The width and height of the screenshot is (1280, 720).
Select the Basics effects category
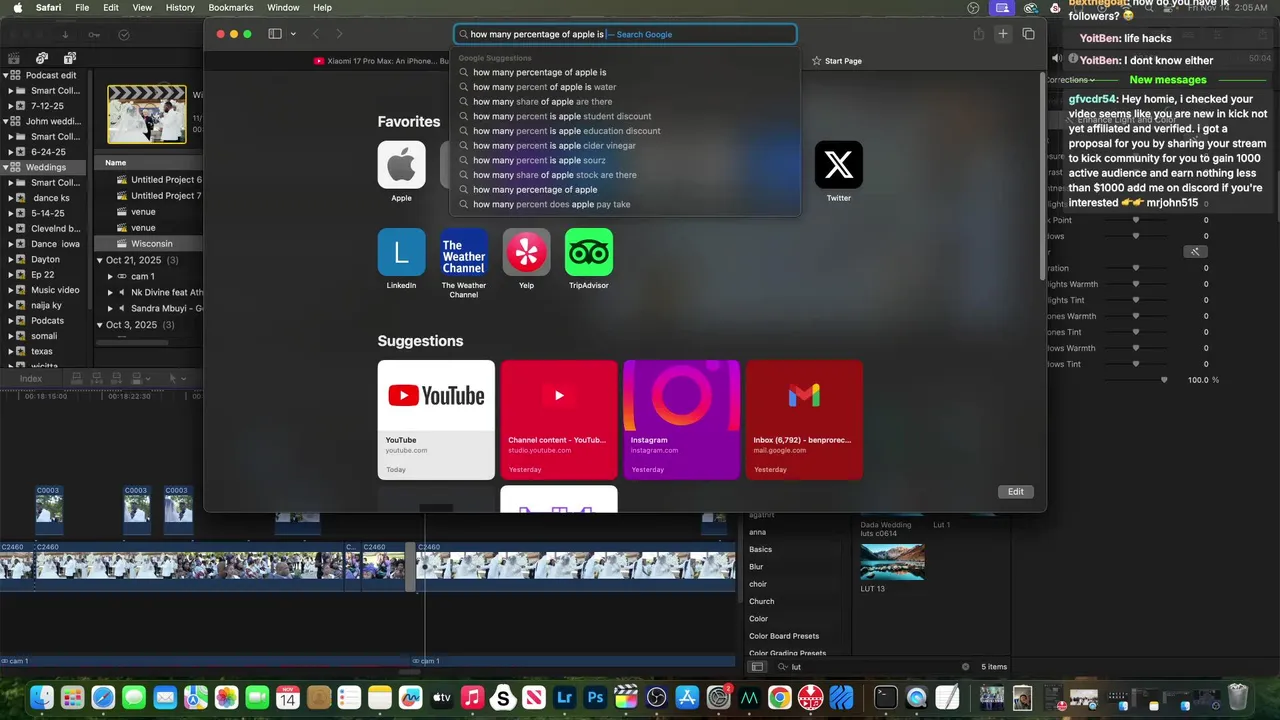(x=760, y=549)
